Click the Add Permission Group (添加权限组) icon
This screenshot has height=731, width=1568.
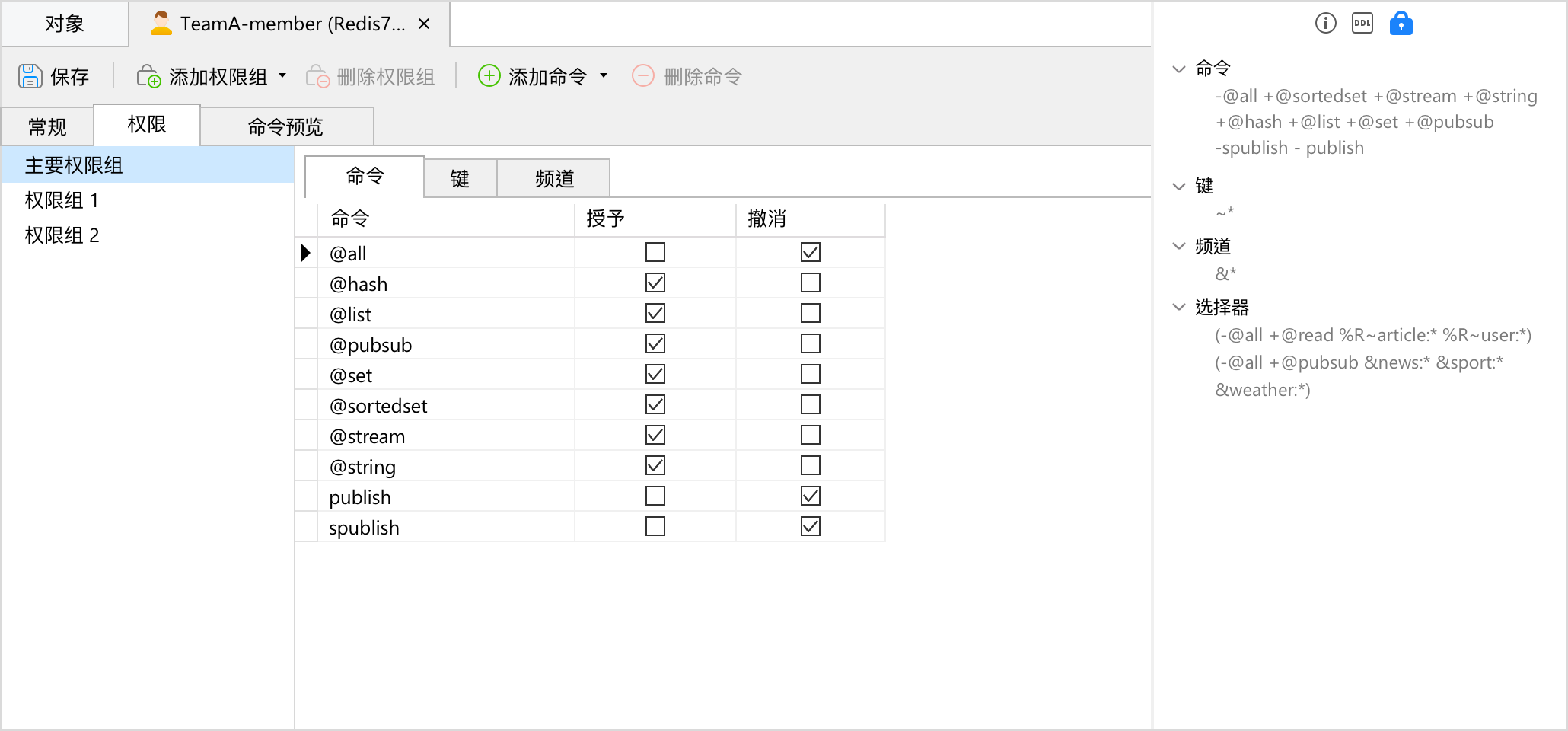[x=148, y=76]
